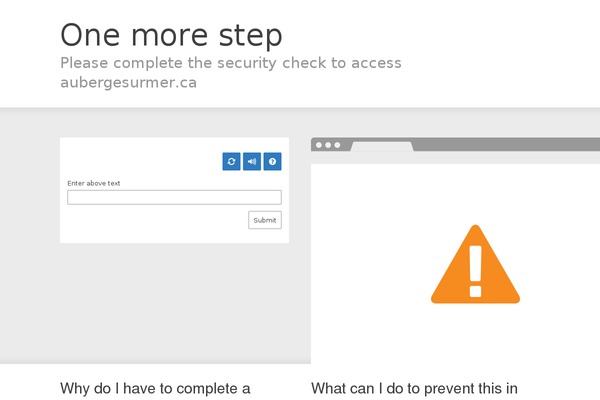The height and width of the screenshot is (400, 600).
Task: Click the 'One more step' heading
Action: click(x=171, y=35)
